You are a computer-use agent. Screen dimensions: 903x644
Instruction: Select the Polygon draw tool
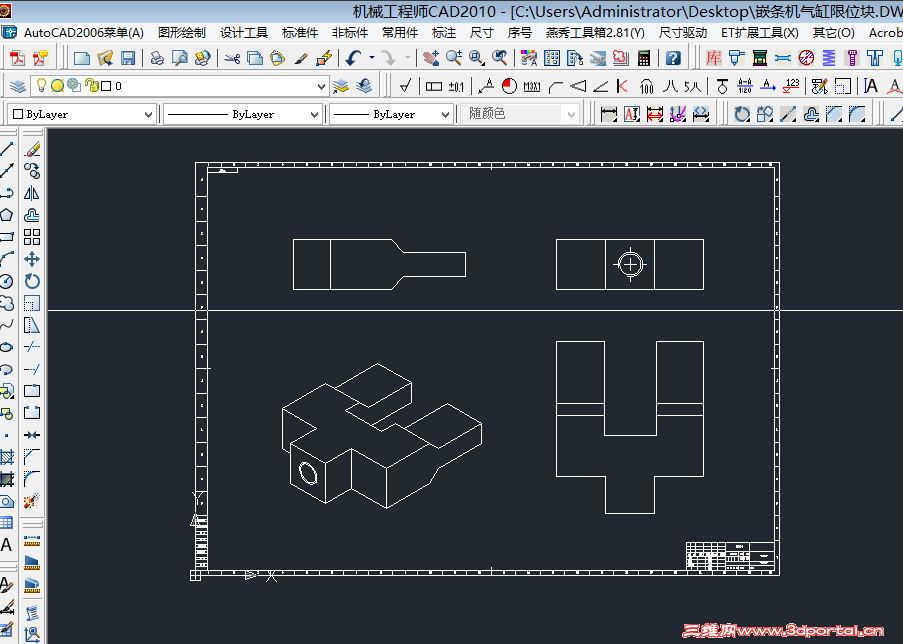[x=6, y=215]
